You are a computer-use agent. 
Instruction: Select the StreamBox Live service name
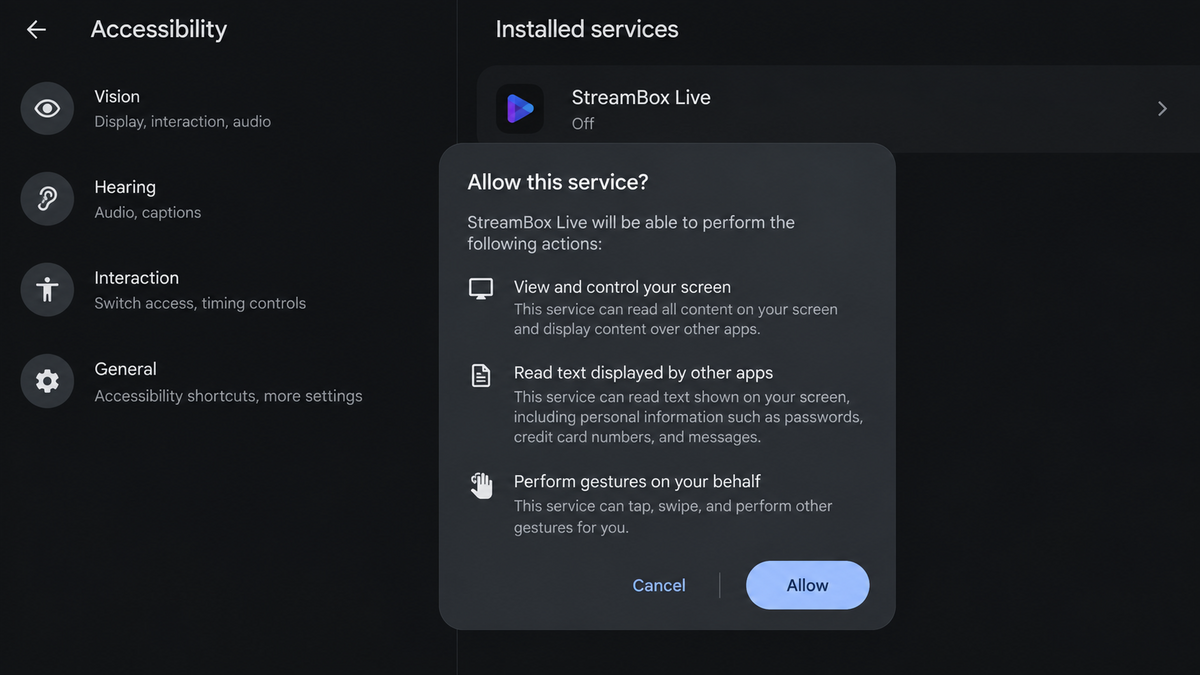point(641,97)
